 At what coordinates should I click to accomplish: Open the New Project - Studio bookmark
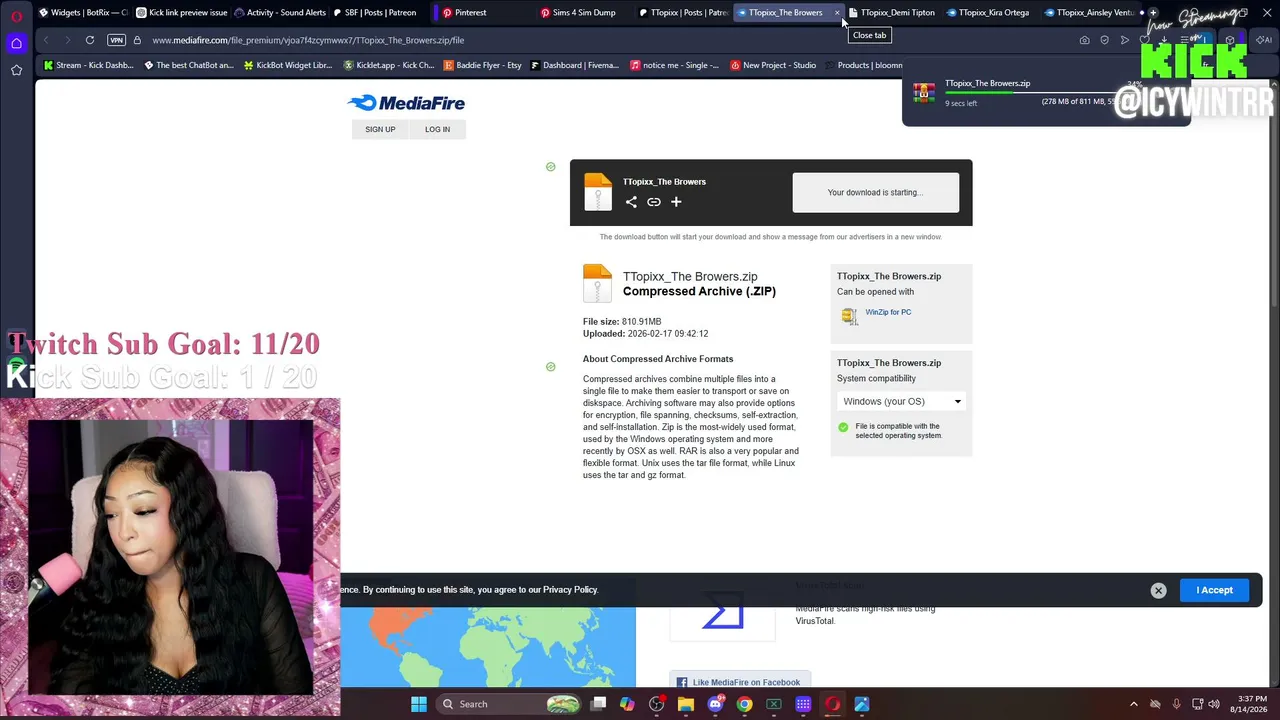pos(773,65)
